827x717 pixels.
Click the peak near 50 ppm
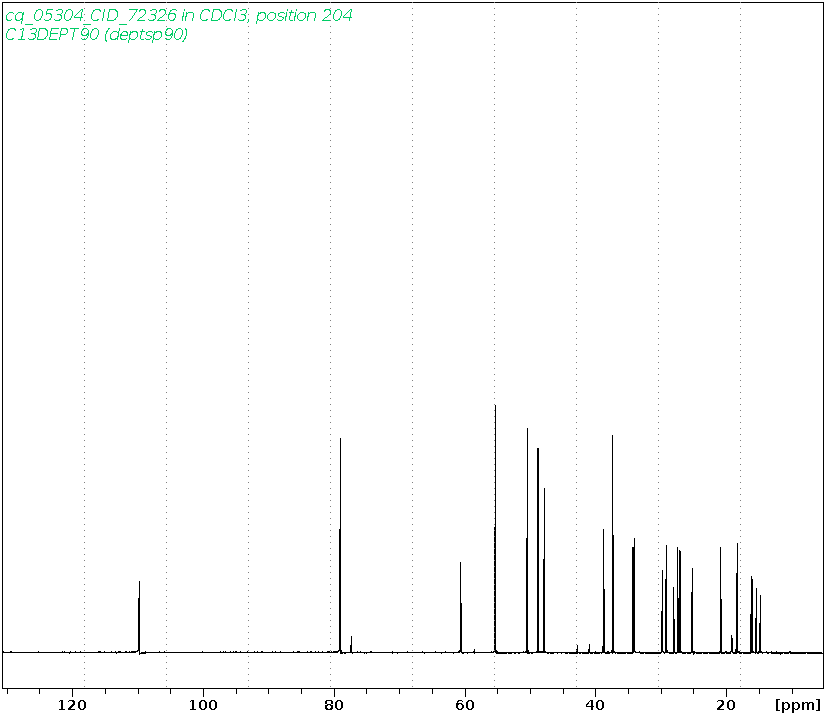[527, 541]
